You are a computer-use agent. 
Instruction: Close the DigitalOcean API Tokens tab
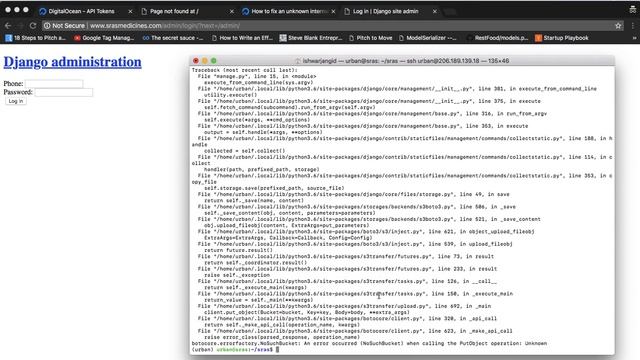130,11
